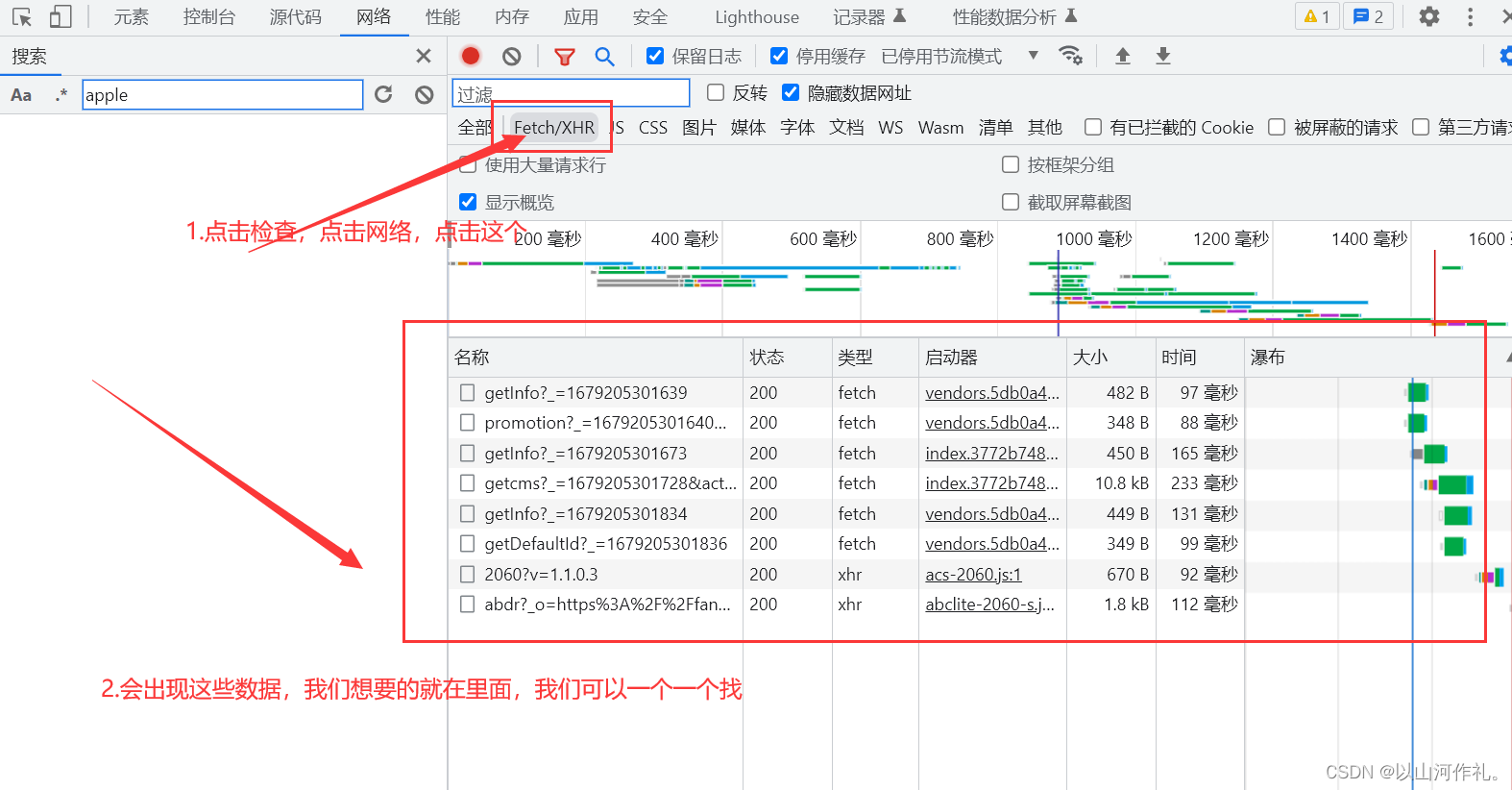
Task: Open DevTools settings gear
Action: tap(1429, 16)
